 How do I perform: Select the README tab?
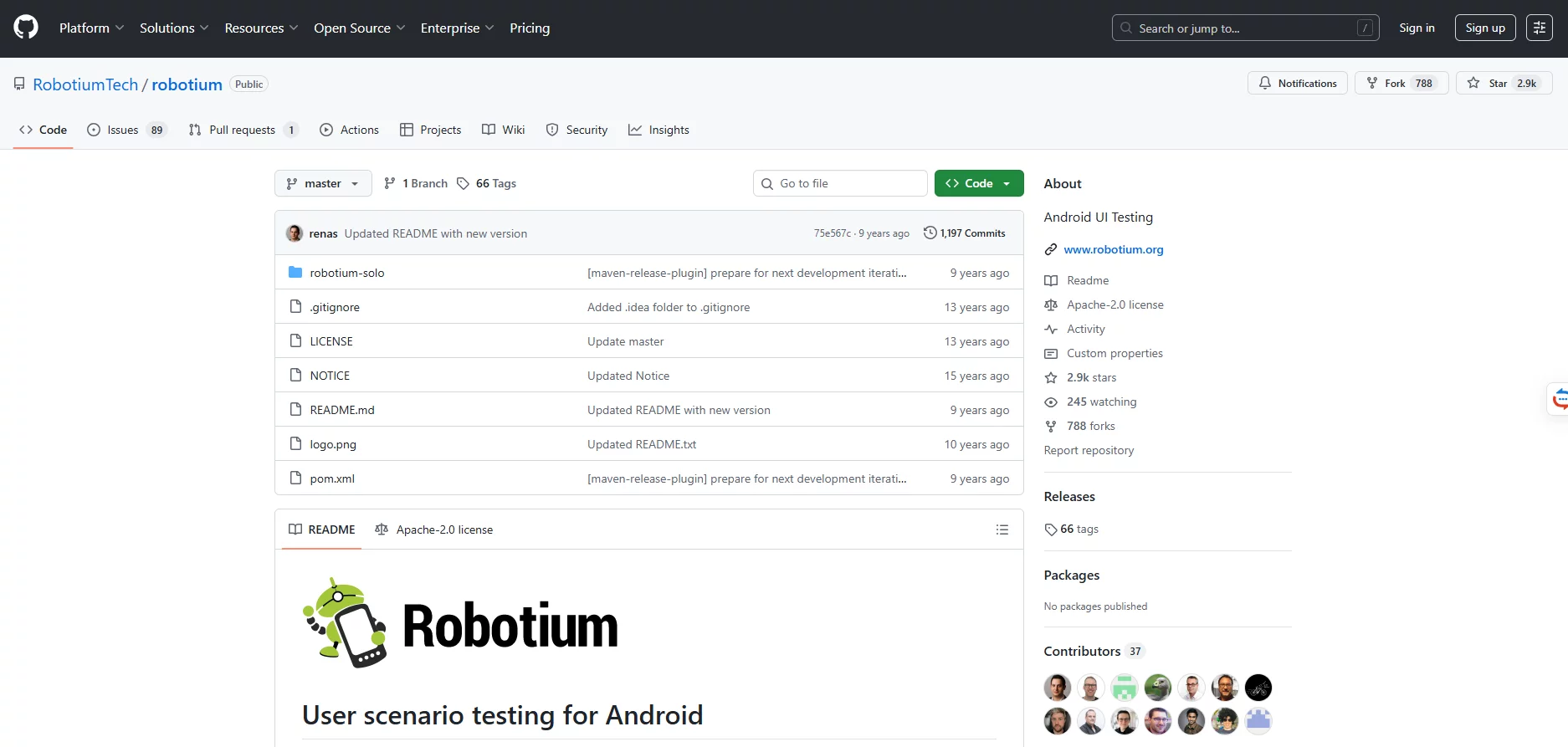[x=322, y=530]
